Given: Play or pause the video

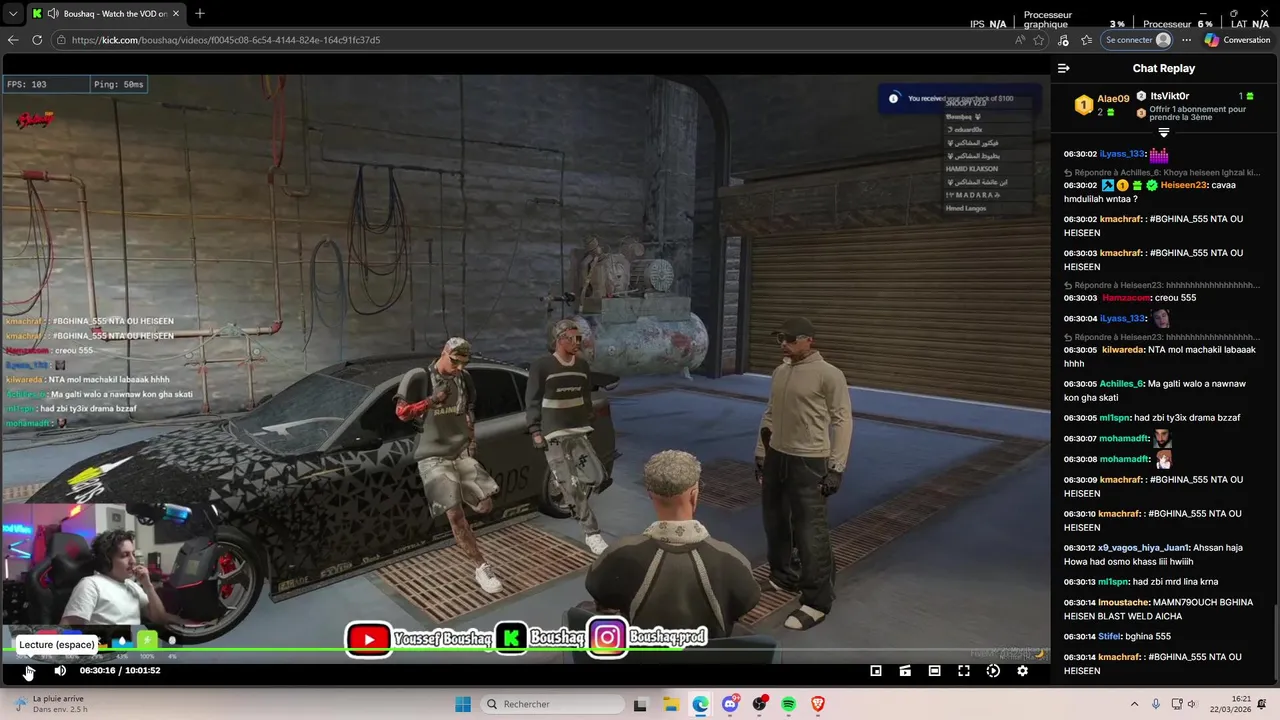Looking at the screenshot, I should coord(29,671).
